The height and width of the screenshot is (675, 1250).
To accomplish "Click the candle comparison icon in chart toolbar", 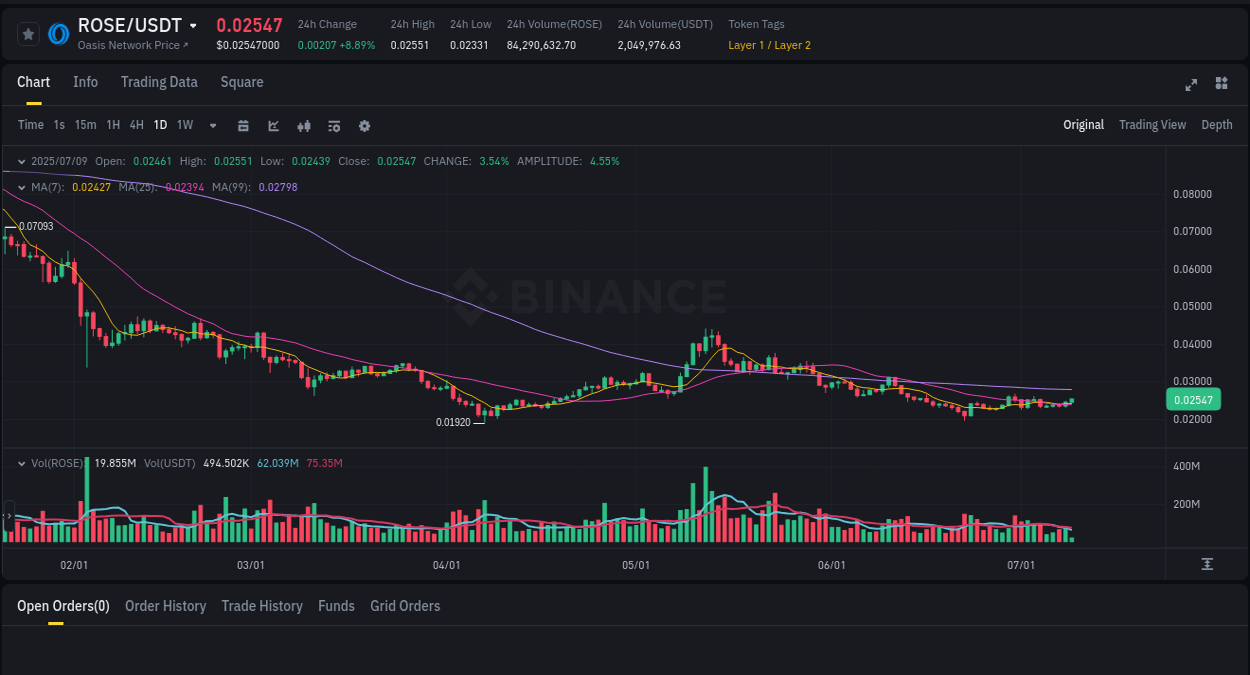I will 303,125.
